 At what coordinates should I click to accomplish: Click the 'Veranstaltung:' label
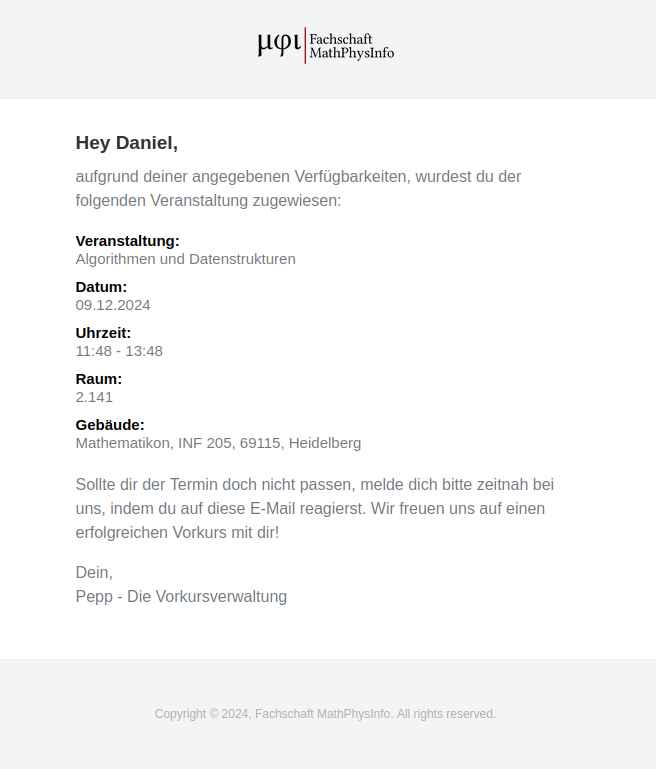[x=127, y=241]
